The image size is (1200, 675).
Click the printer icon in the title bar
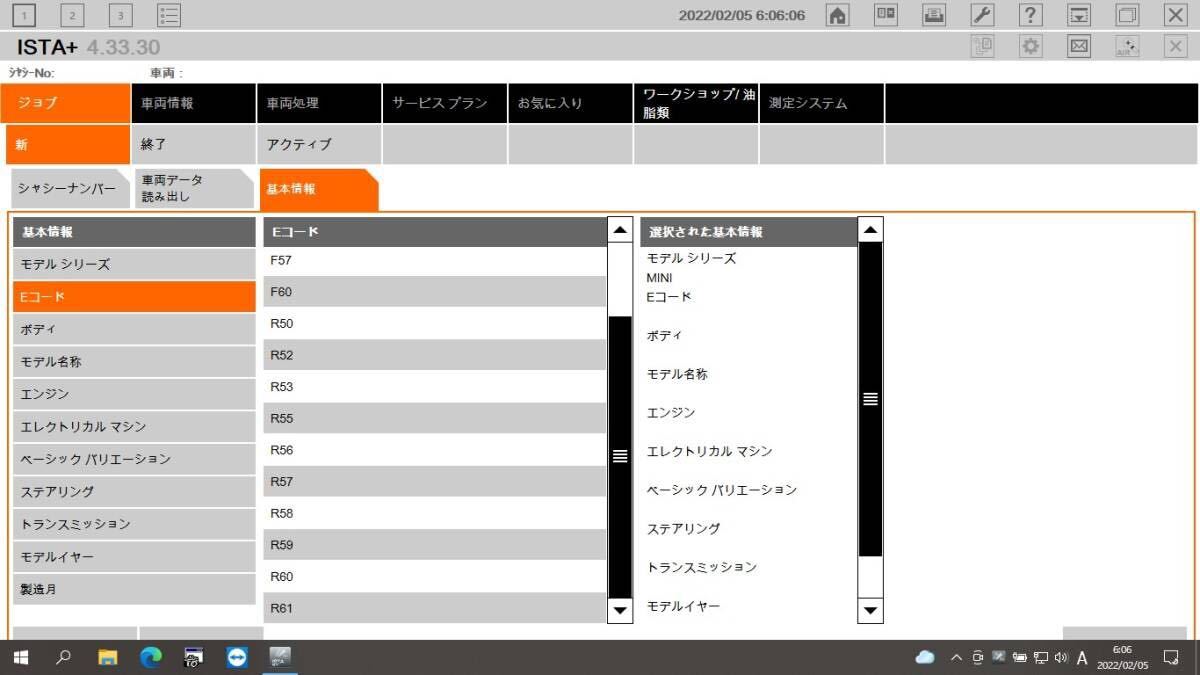tap(934, 15)
